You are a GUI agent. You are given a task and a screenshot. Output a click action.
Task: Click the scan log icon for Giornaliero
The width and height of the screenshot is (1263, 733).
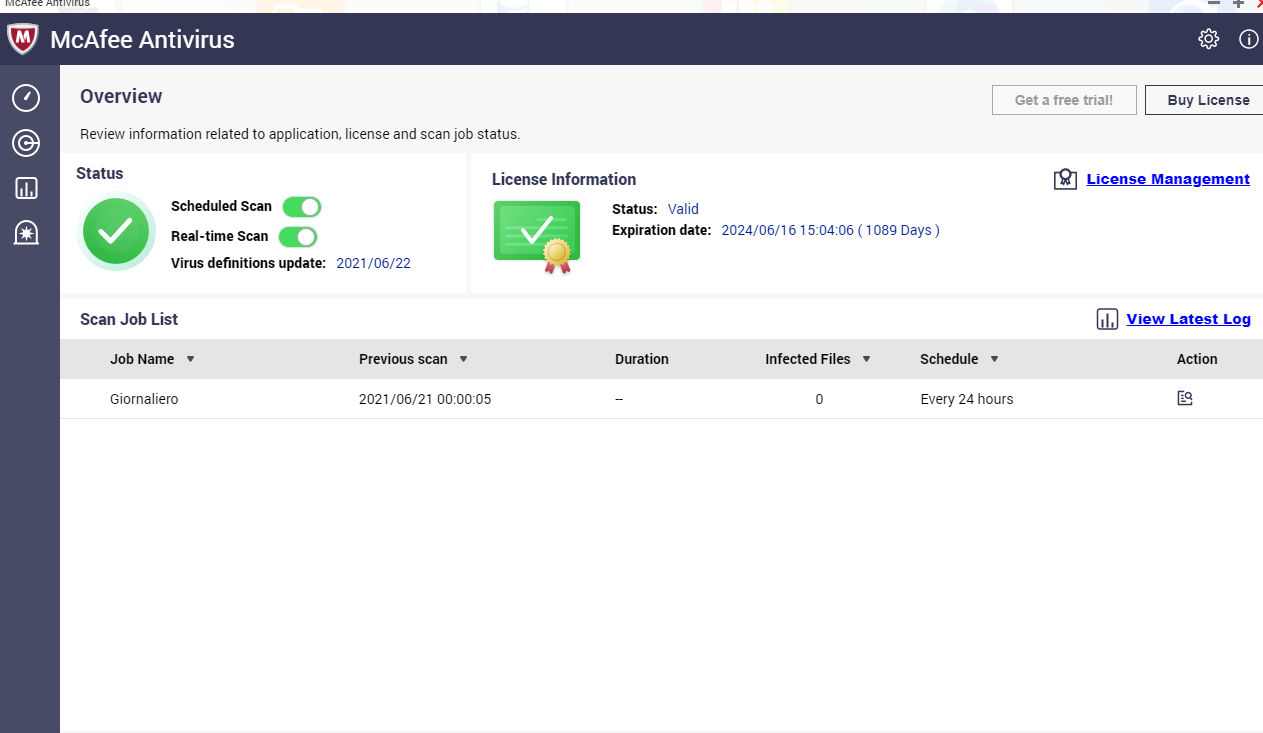coord(1185,398)
